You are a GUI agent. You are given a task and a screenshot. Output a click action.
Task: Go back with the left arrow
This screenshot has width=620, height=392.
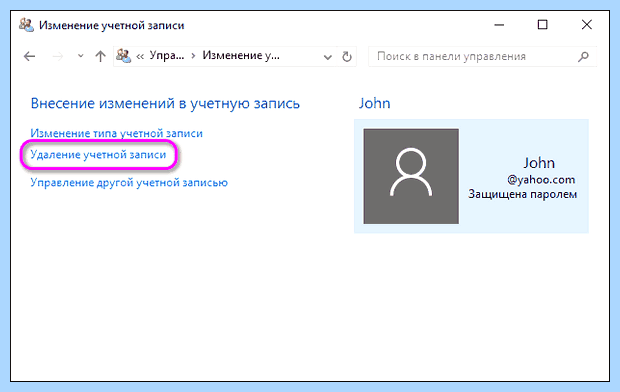click(30, 57)
